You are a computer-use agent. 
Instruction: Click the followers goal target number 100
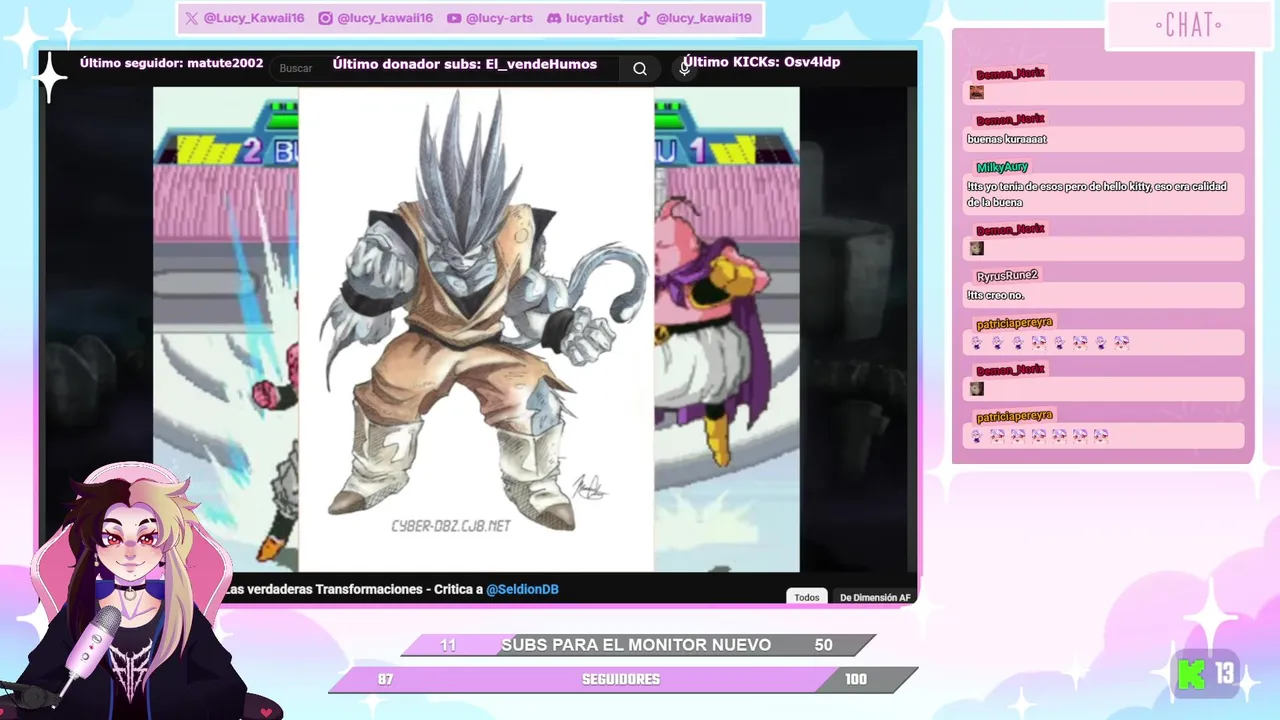tap(855, 680)
